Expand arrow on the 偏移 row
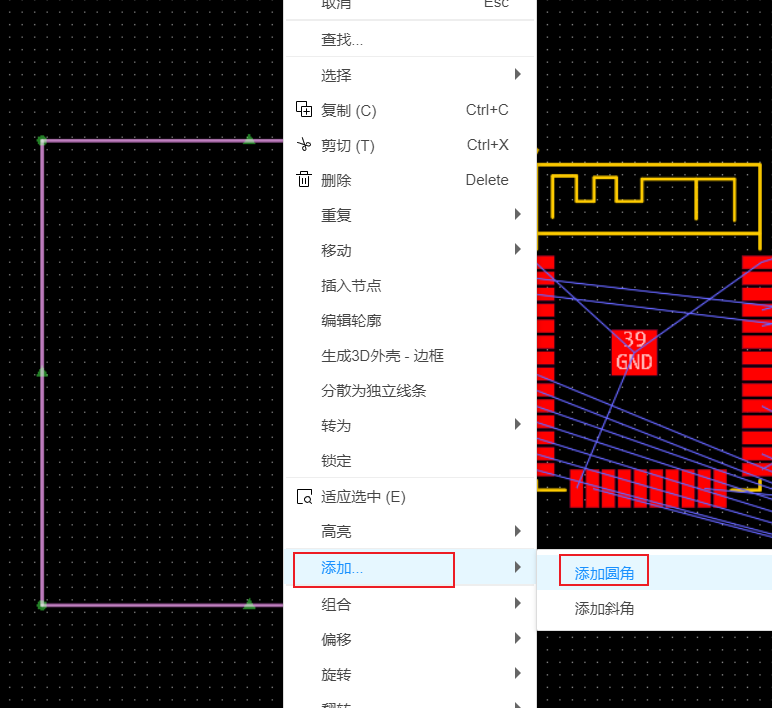772x708 pixels. point(517,638)
